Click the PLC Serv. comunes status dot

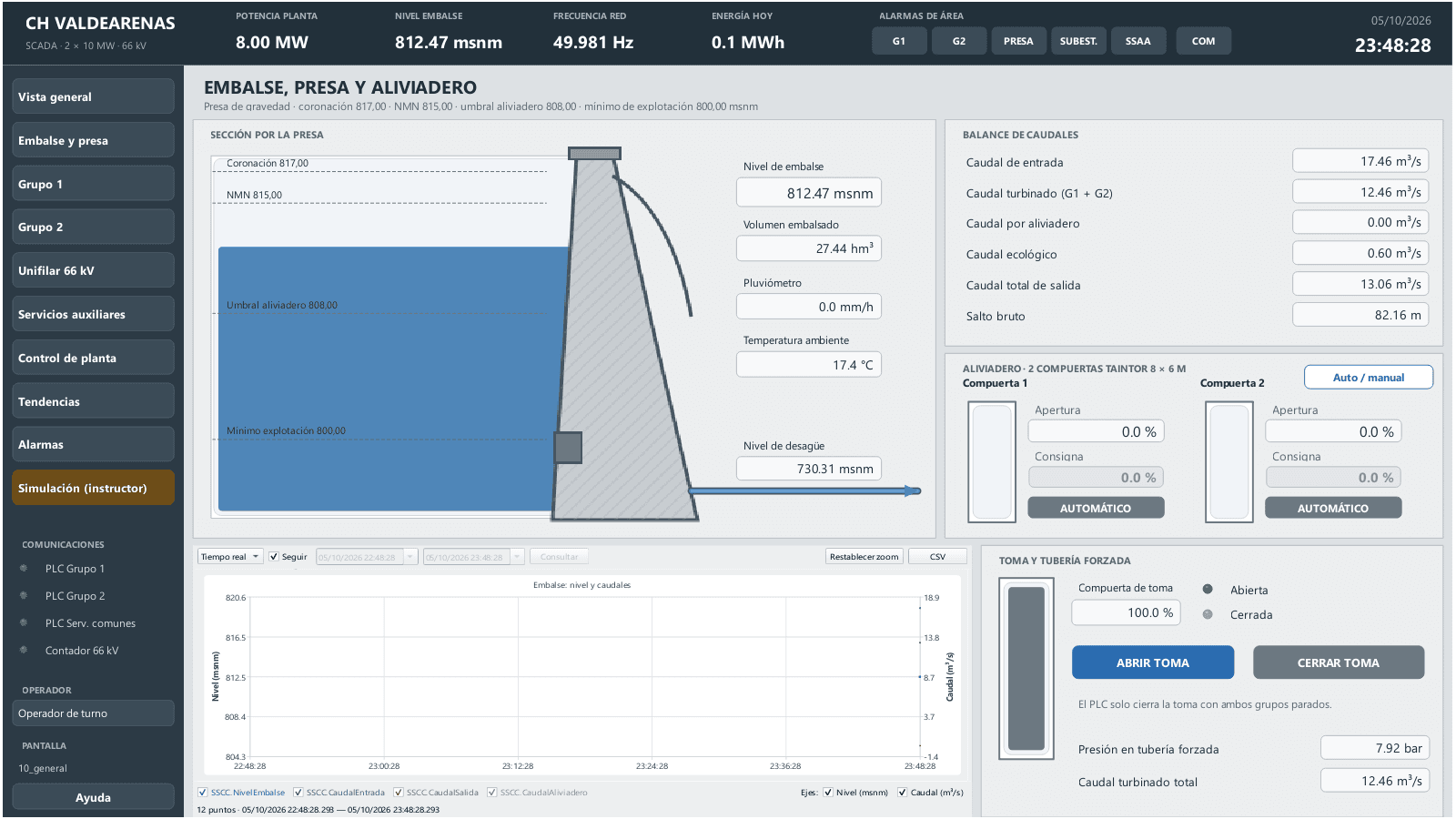(x=24, y=623)
